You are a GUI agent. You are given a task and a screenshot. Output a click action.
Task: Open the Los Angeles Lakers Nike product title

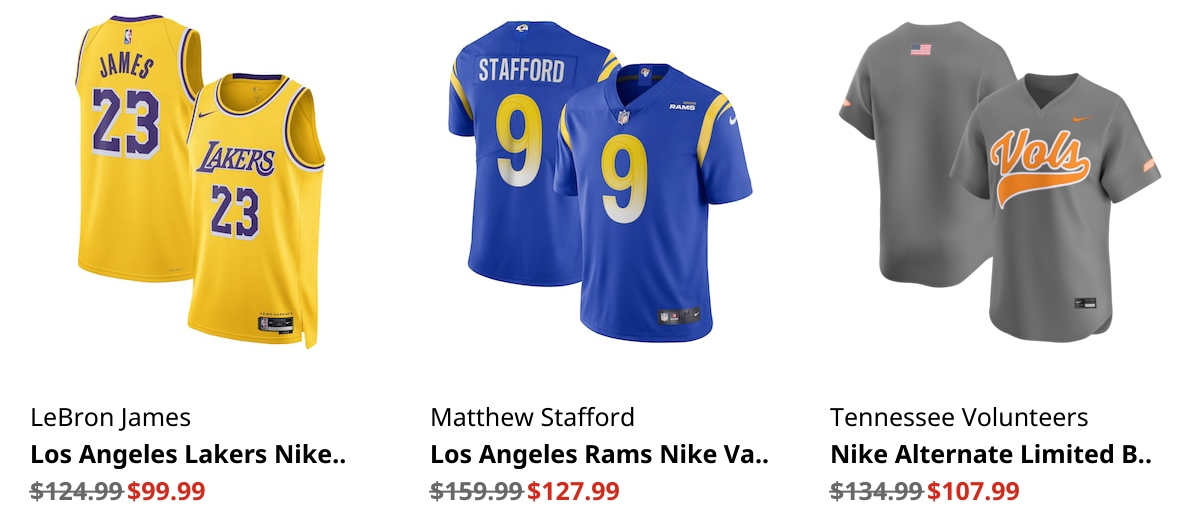coord(188,455)
